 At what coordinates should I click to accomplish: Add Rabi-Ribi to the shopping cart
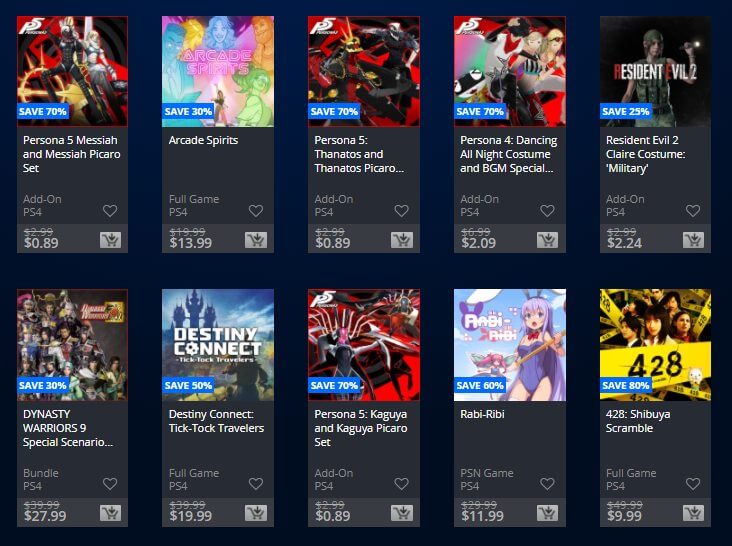547,513
